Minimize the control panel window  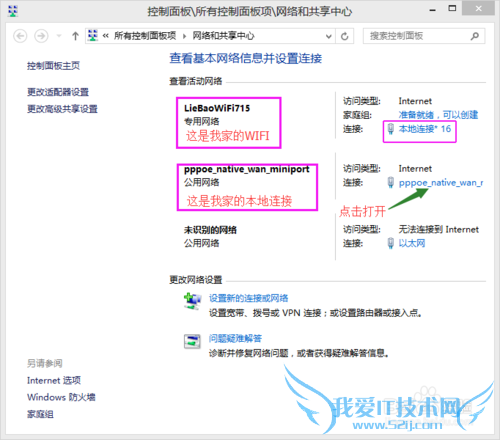pos(433,10)
